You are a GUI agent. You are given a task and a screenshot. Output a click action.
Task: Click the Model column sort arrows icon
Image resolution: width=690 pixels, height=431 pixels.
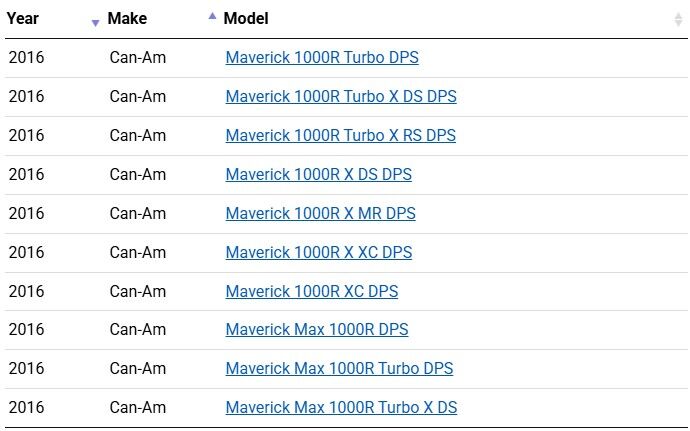[x=678, y=19]
